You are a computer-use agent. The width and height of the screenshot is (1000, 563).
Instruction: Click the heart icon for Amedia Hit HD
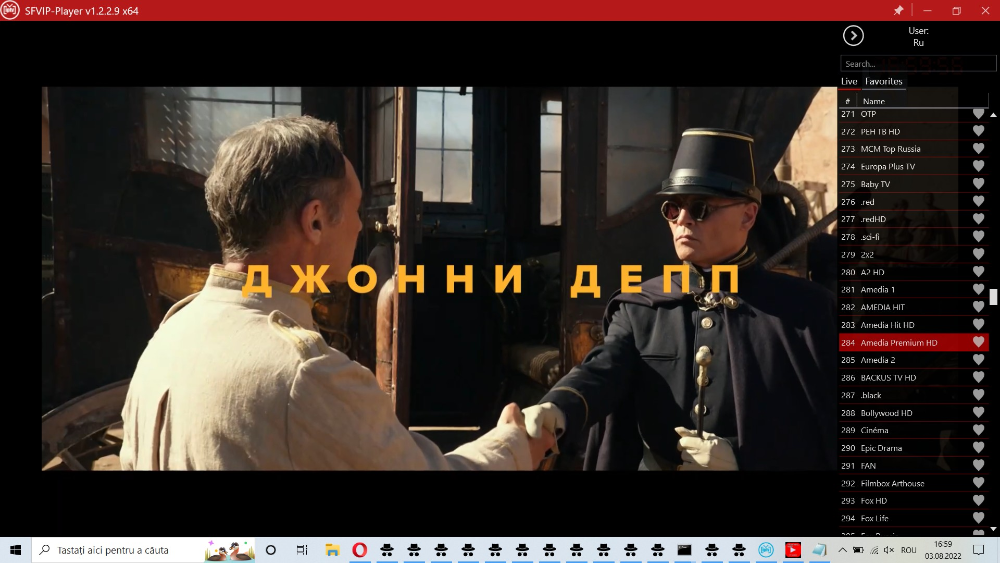(978, 325)
